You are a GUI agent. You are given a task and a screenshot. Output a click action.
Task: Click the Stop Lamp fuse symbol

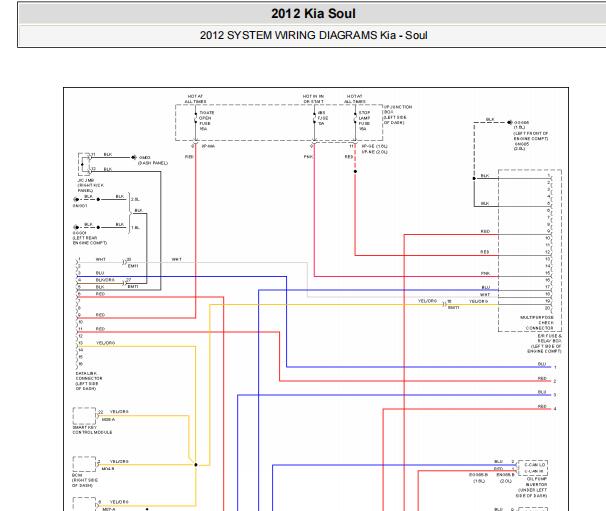(355, 120)
